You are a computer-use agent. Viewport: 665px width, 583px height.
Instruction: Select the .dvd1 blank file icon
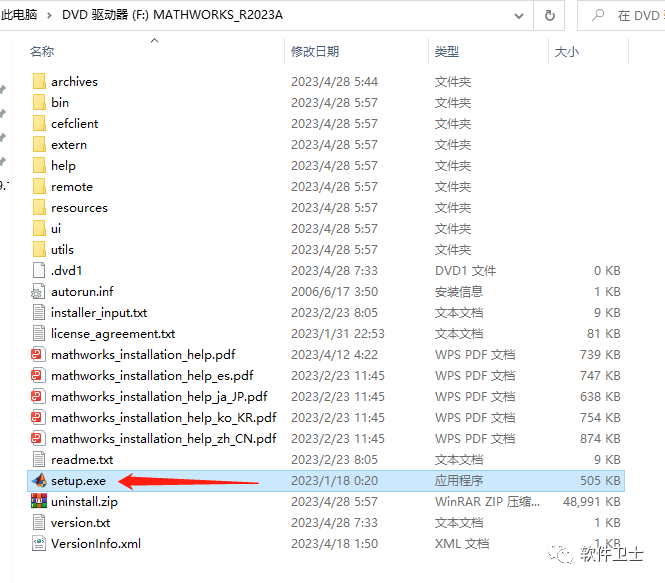[39, 270]
